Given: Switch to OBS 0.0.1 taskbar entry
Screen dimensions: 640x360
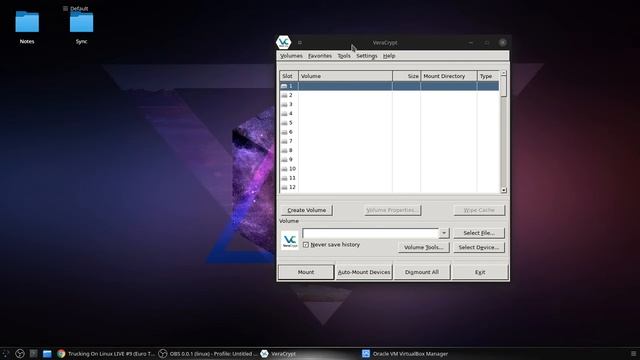Looking at the screenshot, I should pos(208,354).
